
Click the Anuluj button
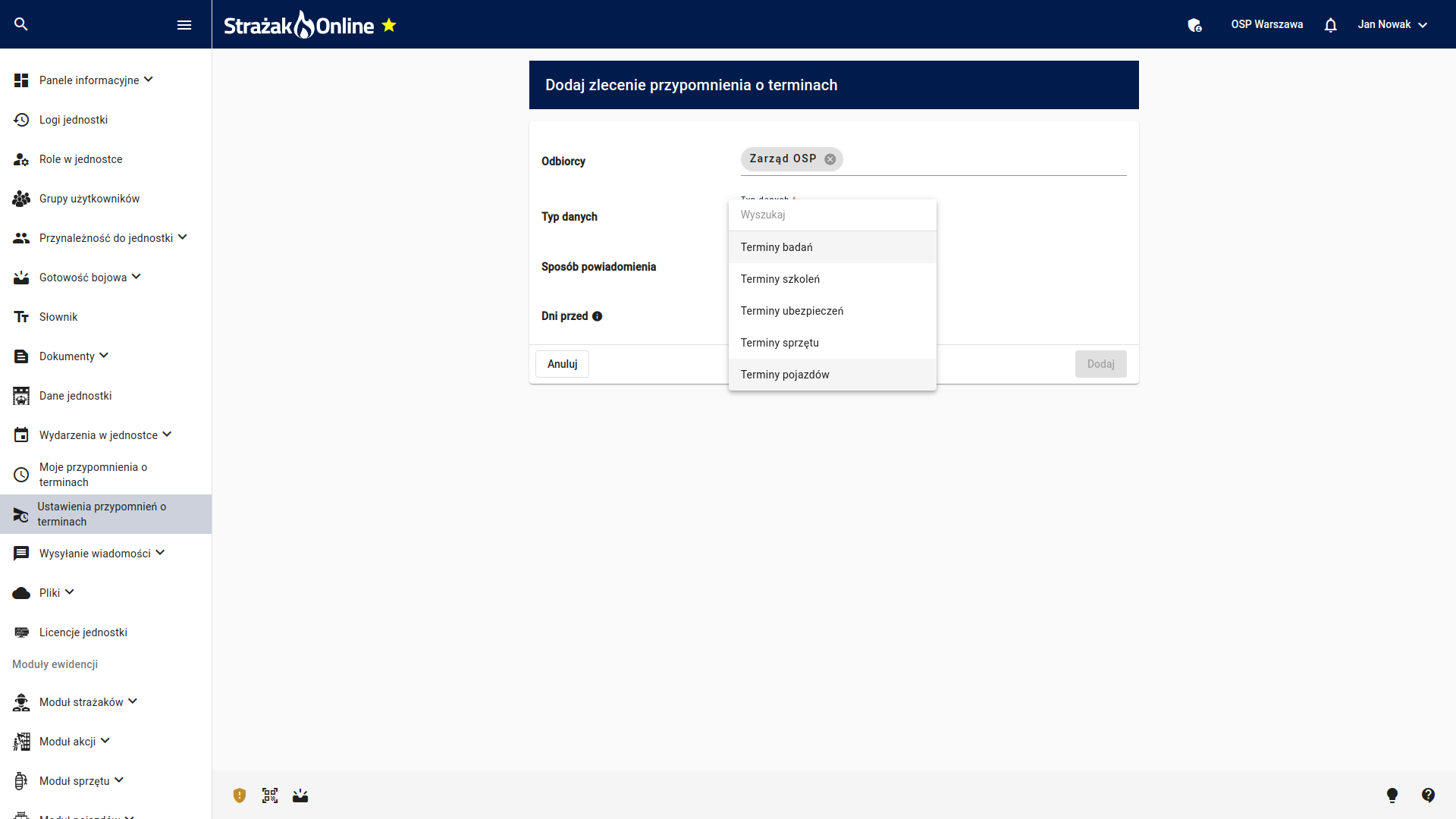[x=562, y=364]
